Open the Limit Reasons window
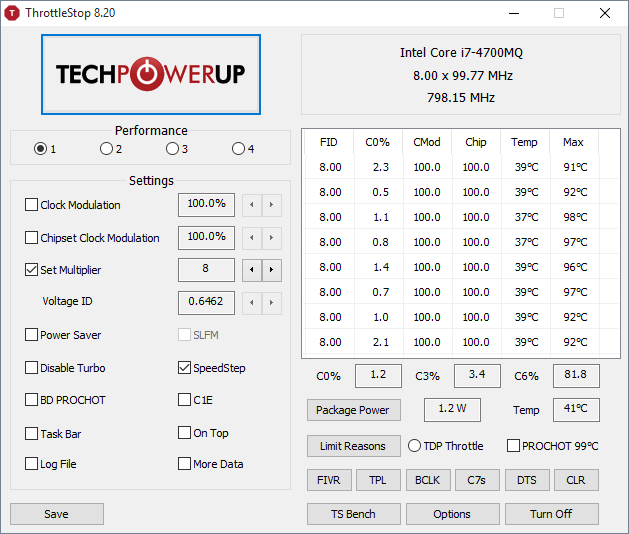This screenshot has height=534, width=629. (x=353, y=446)
